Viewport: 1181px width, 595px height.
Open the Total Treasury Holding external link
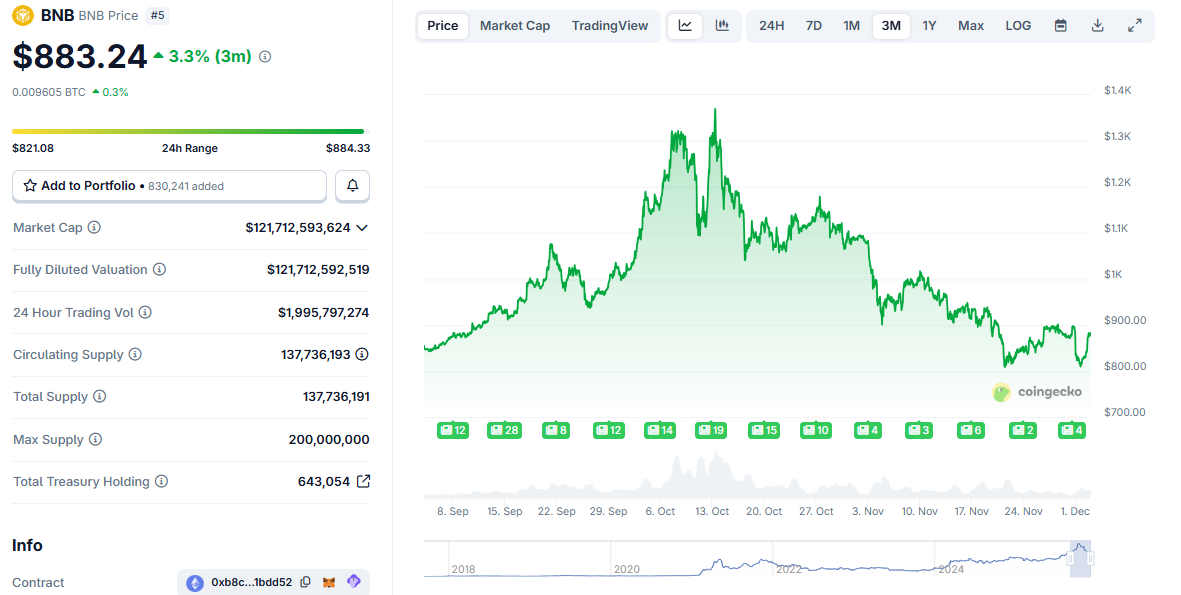pos(363,481)
